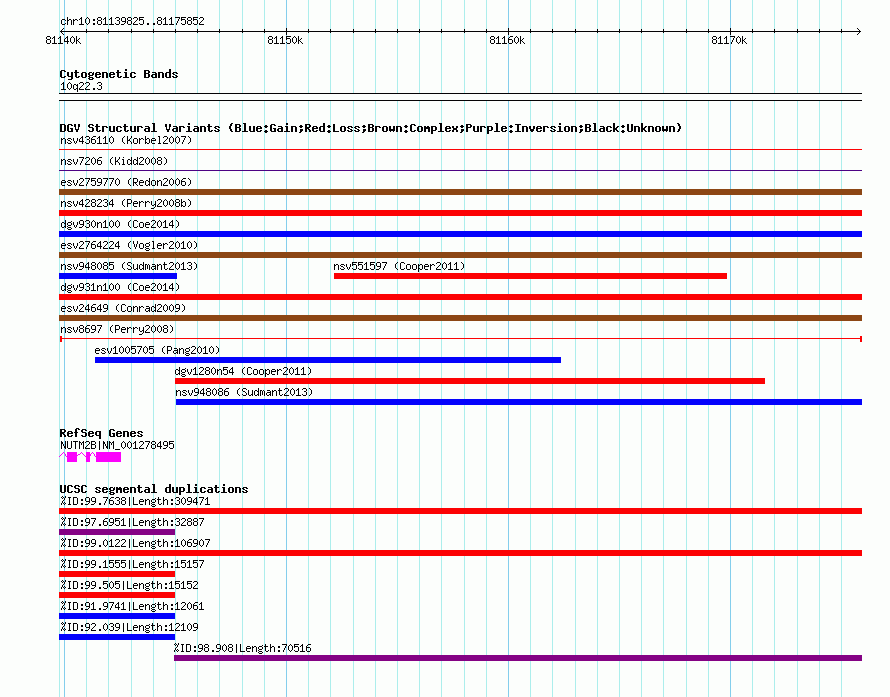Click the blue bar under %ID:91.9741
This screenshot has width=890, height=697.
pos(117,616)
